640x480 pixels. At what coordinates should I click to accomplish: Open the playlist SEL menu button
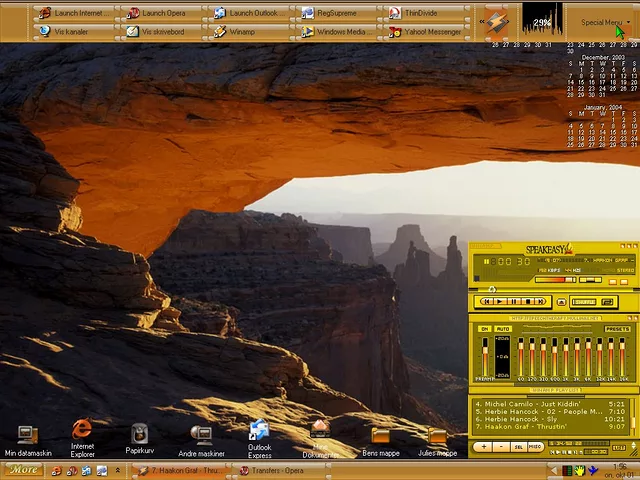[518, 447]
